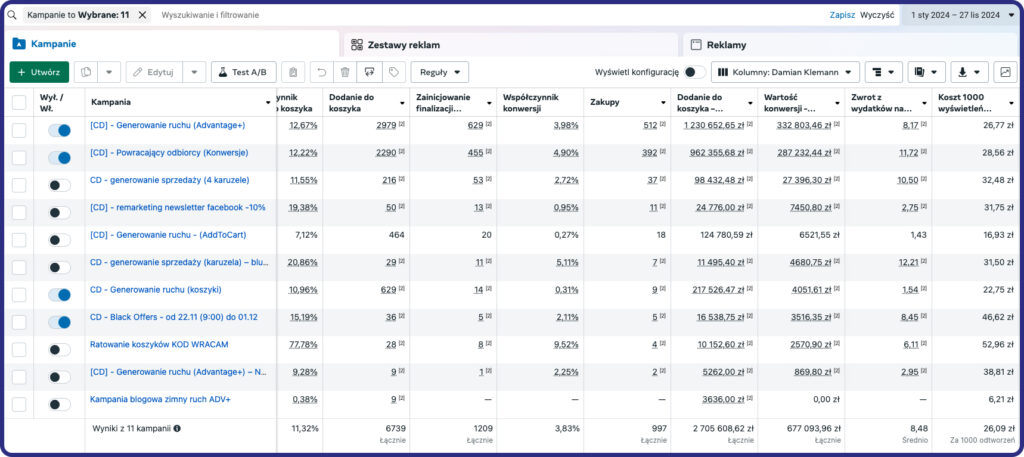Screen dimensions: 1024x457
Task: Click the clipboard icon next to Test A/B
Action: 292,72
